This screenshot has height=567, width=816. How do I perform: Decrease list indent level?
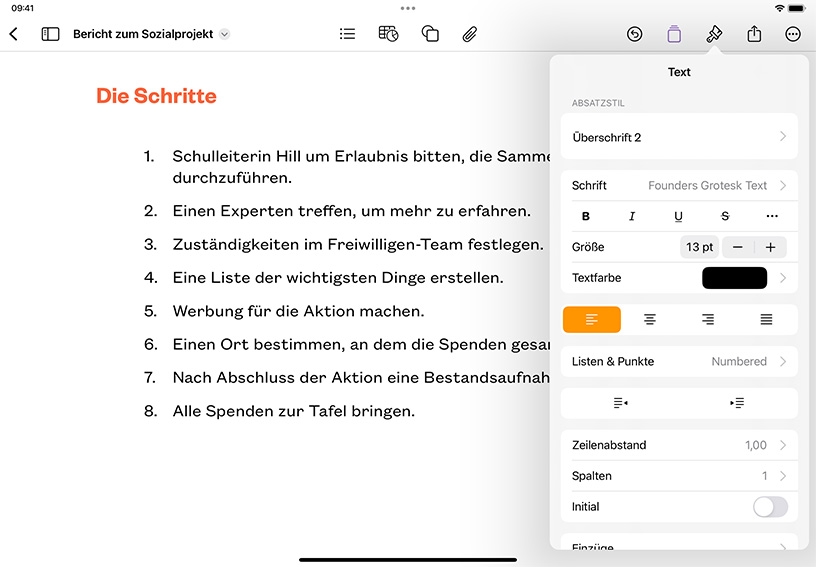point(620,403)
